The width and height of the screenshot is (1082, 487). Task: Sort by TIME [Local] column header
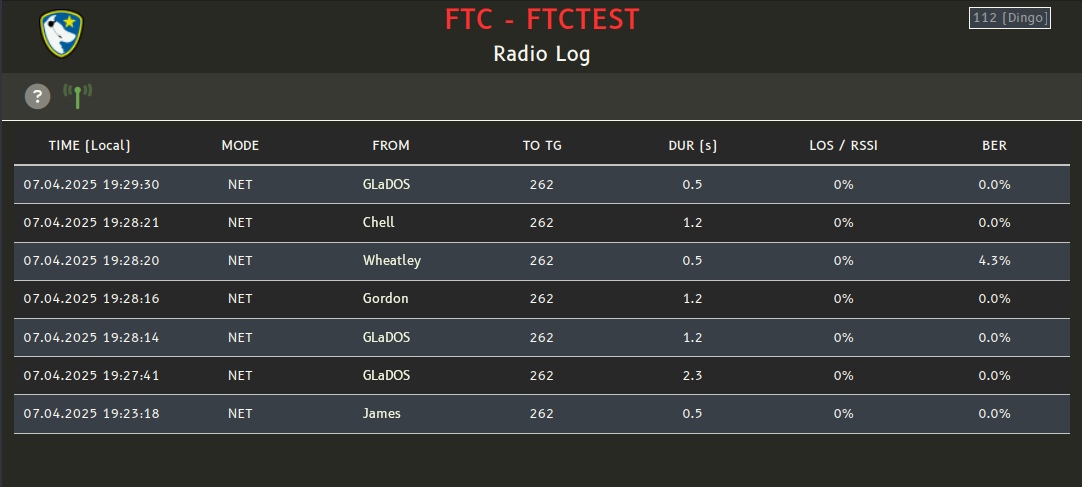tap(89, 146)
